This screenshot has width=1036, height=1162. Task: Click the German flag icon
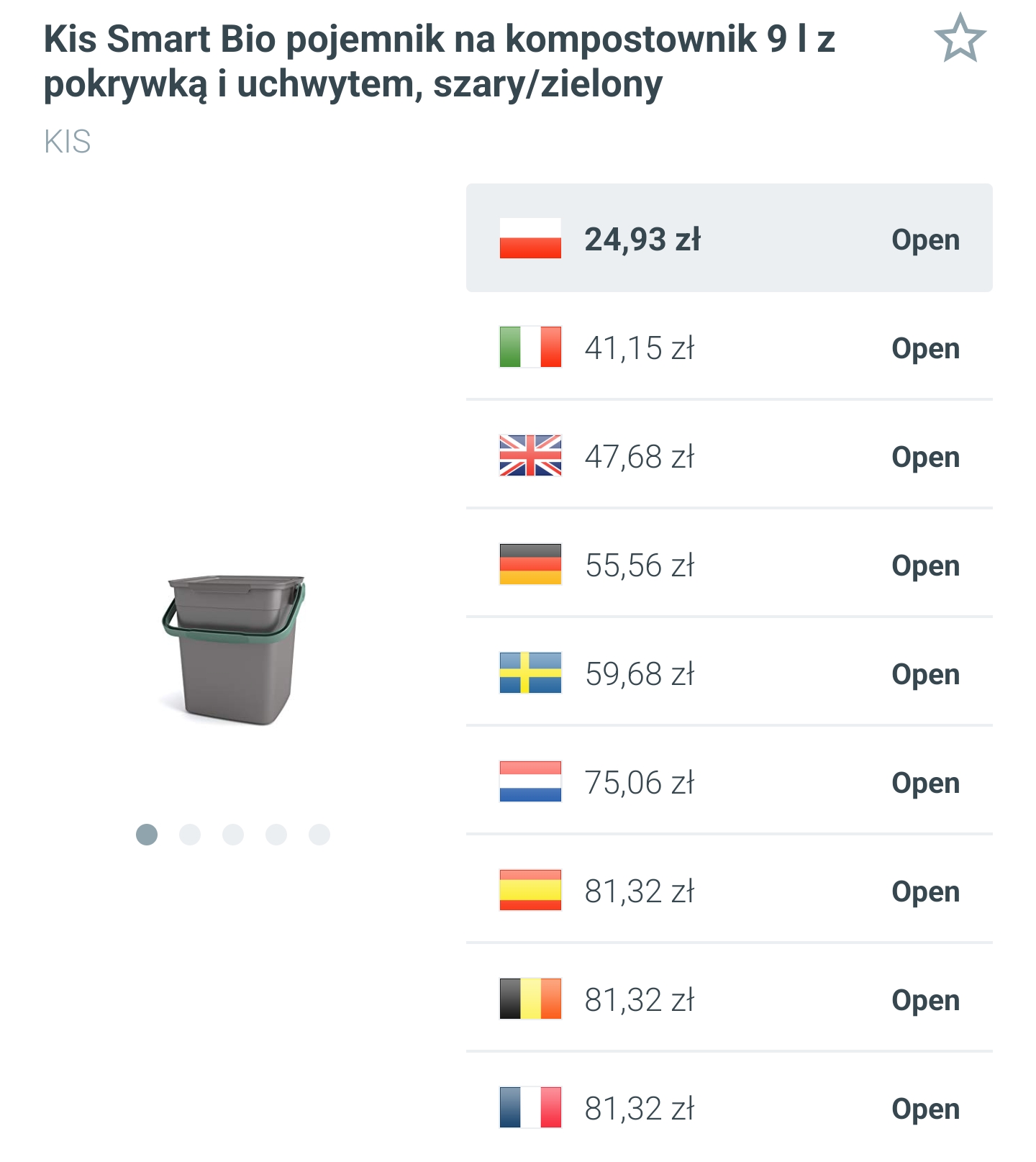point(530,566)
